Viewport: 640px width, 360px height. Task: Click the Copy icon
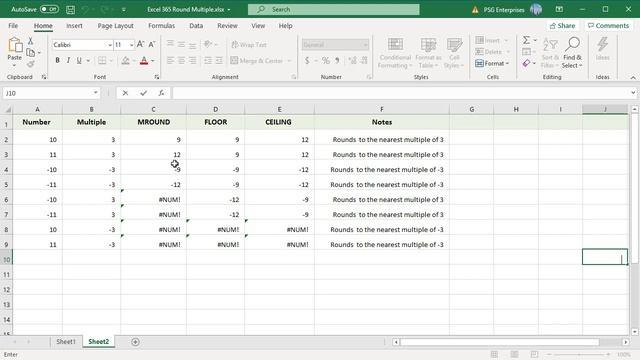pos(31,52)
